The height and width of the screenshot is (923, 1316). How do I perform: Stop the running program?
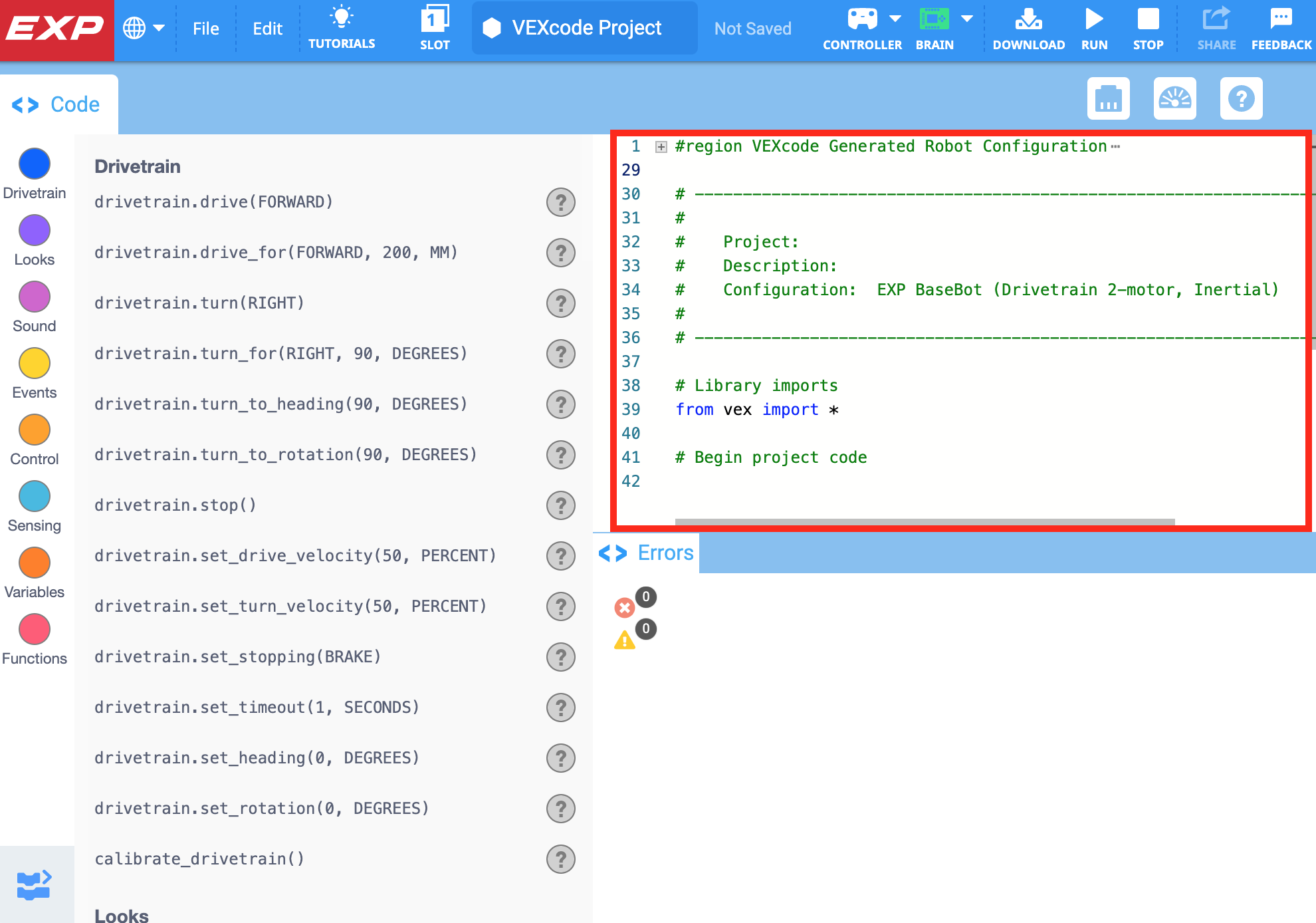1148,27
